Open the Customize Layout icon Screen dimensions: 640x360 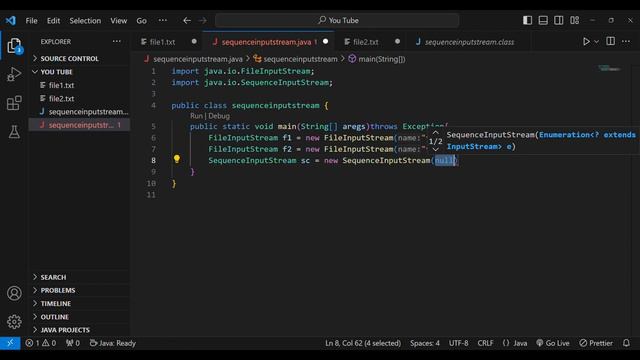[575, 20]
